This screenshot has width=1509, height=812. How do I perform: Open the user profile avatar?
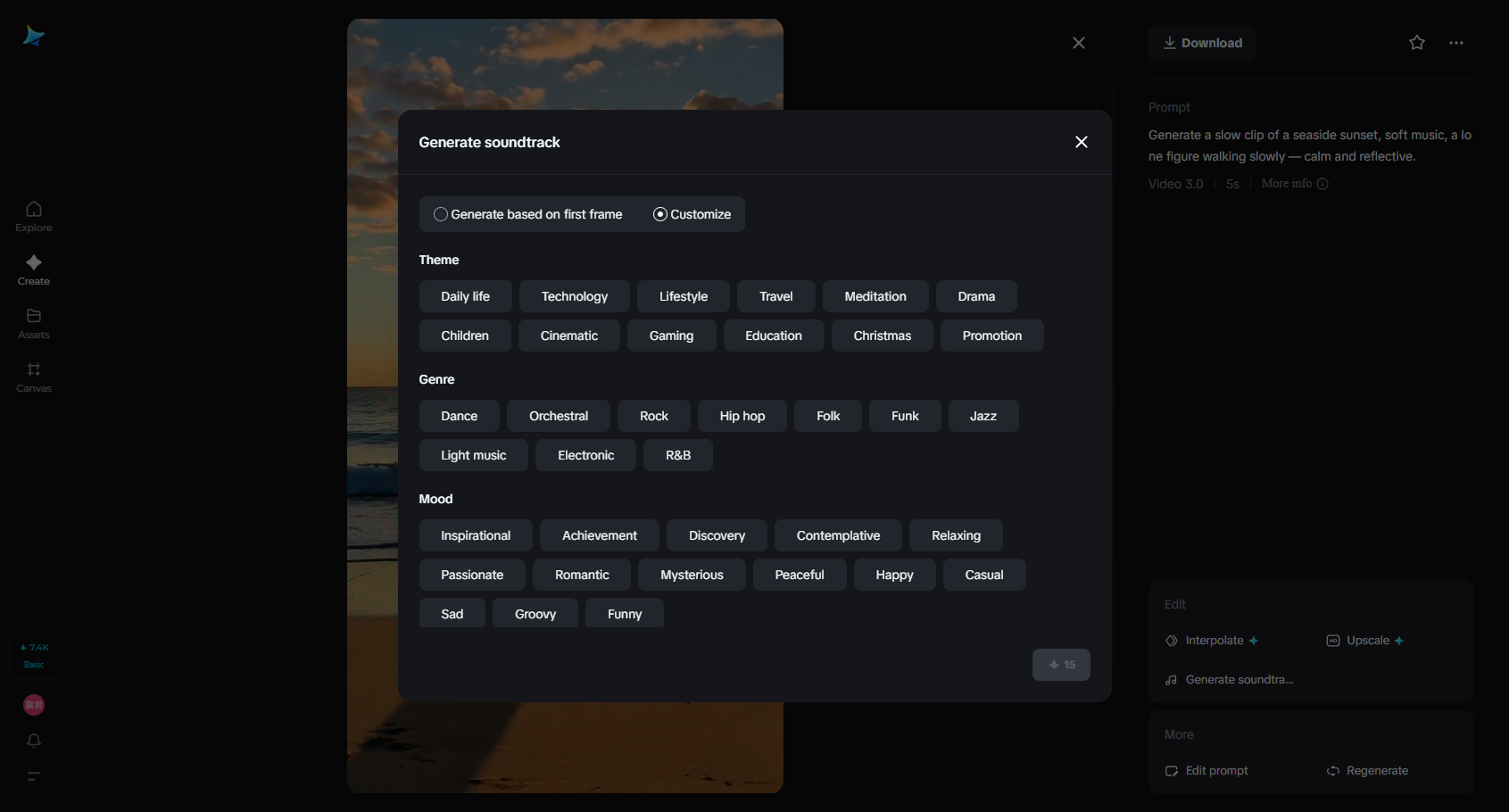(33, 705)
